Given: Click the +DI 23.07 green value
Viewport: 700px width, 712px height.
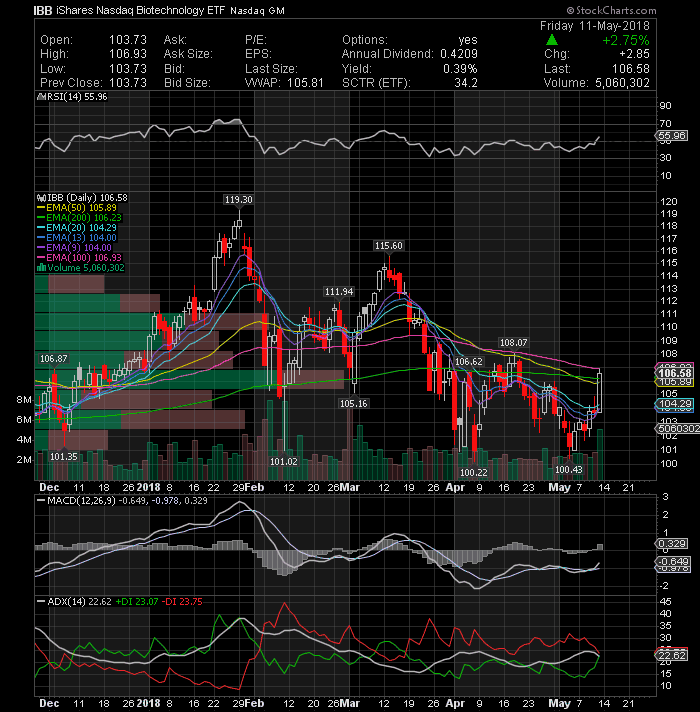Looking at the screenshot, I should (137, 602).
